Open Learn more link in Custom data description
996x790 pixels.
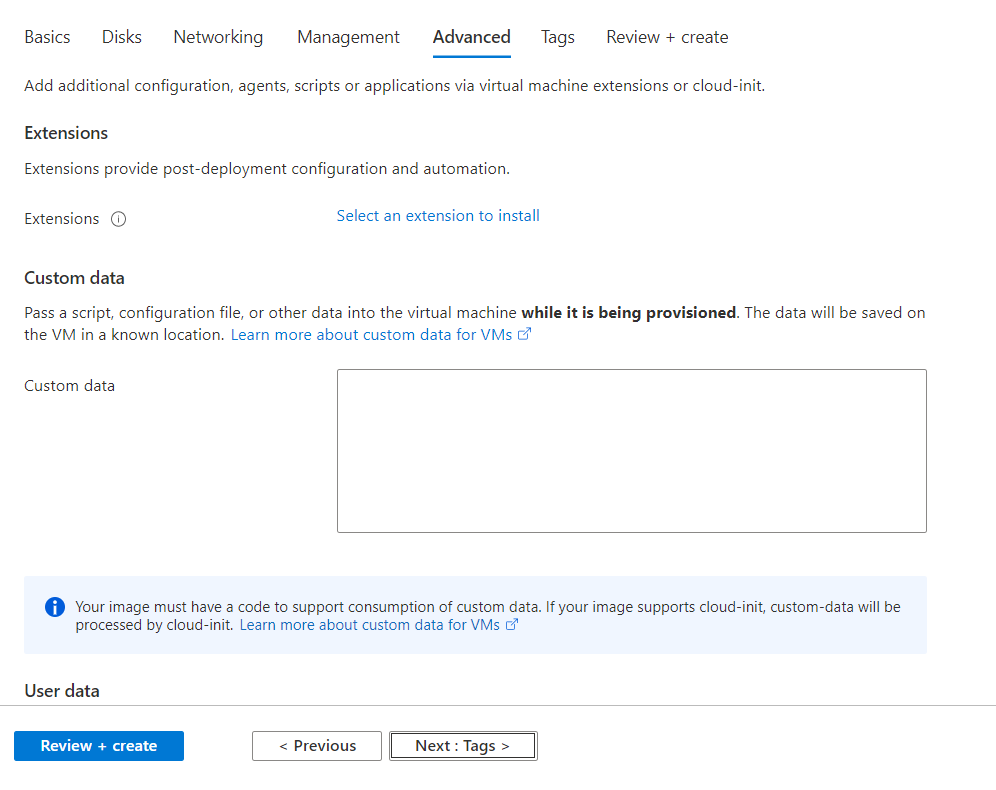click(x=371, y=335)
